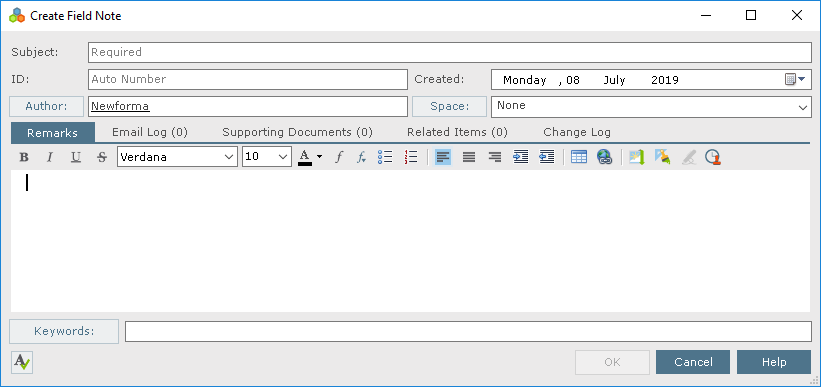Click the Subject required field
Screen dimensions: 821x387
[450, 52]
